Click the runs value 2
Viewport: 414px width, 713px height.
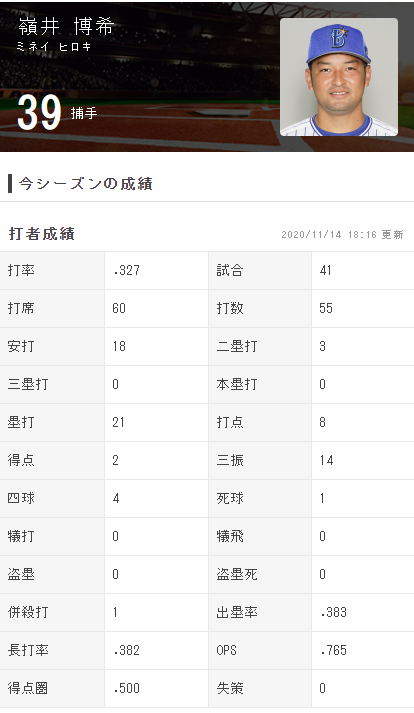pyautogui.click(x=116, y=460)
